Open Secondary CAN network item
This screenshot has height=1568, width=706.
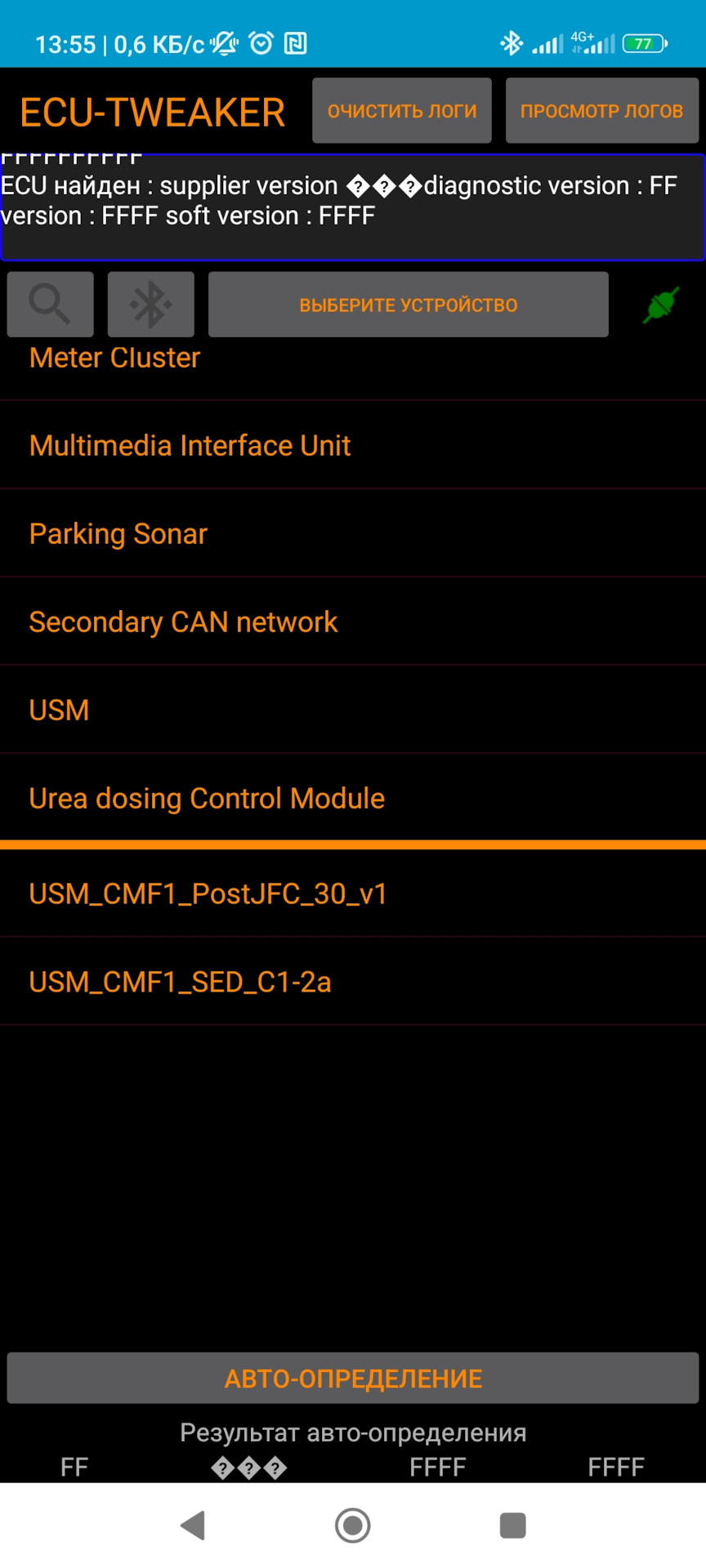pos(183,622)
